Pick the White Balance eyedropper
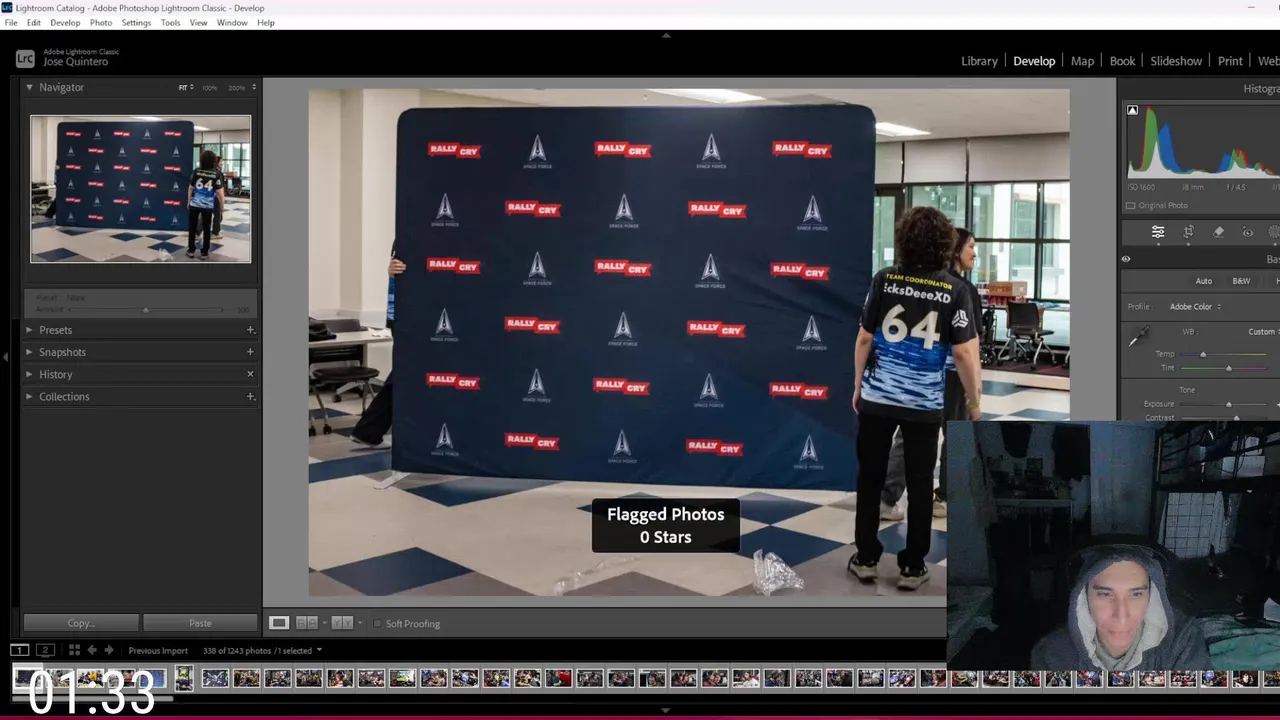The image size is (1280, 720). [x=1138, y=338]
